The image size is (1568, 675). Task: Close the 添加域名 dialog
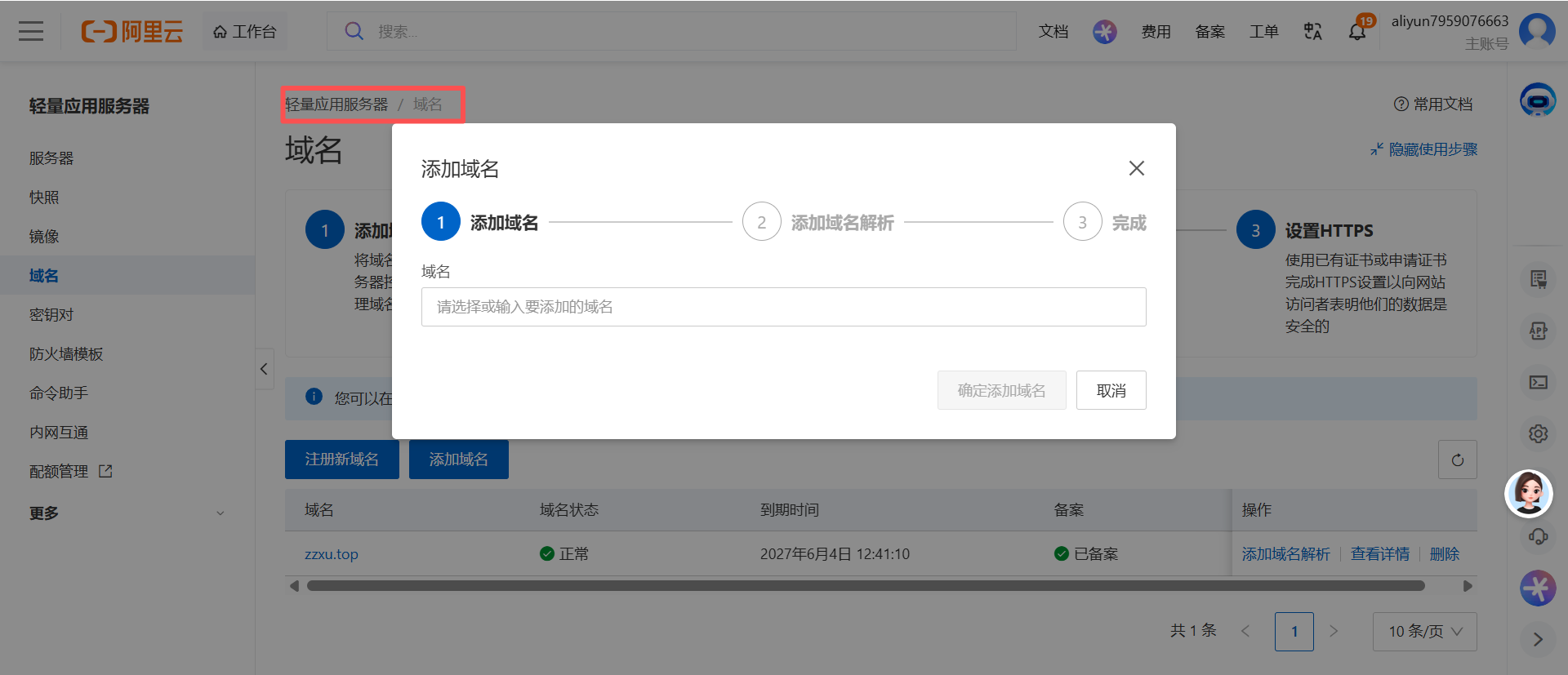click(x=1136, y=168)
